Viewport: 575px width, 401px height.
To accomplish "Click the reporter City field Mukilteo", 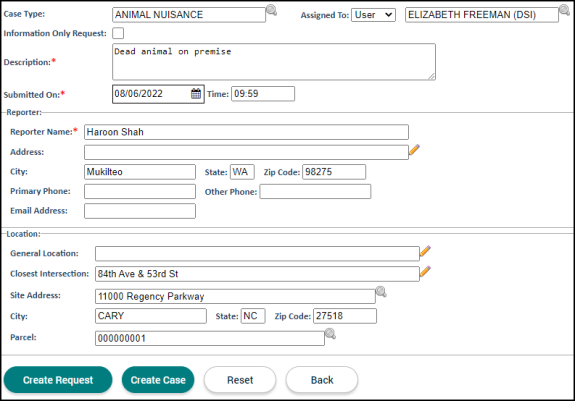I will click(140, 172).
